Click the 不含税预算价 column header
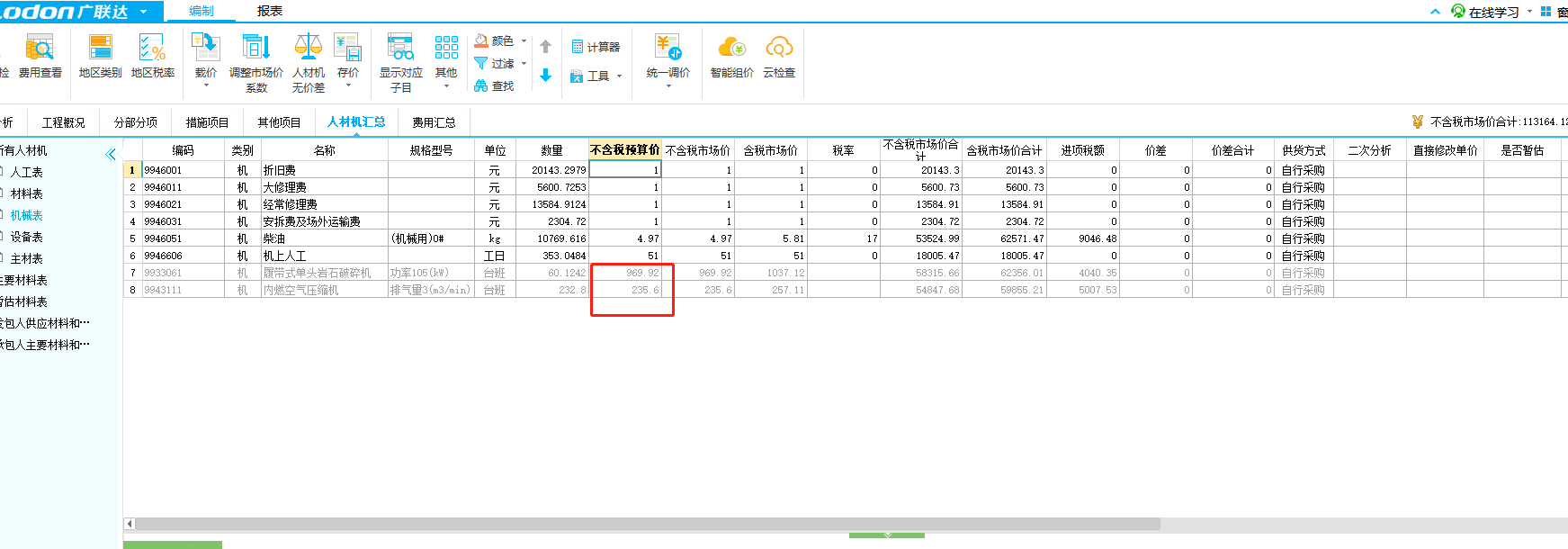 [x=625, y=149]
